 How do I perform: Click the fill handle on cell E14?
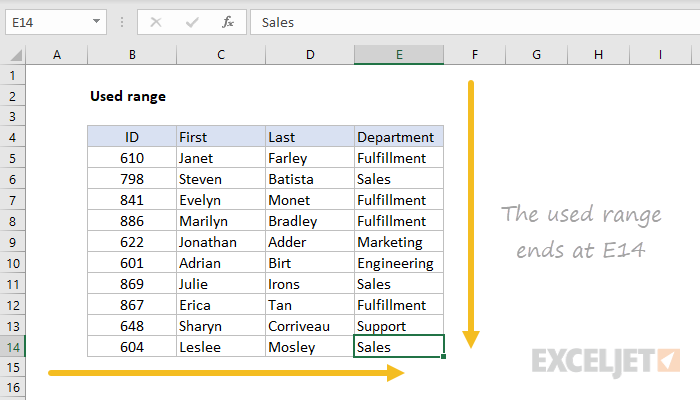click(x=443, y=356)
